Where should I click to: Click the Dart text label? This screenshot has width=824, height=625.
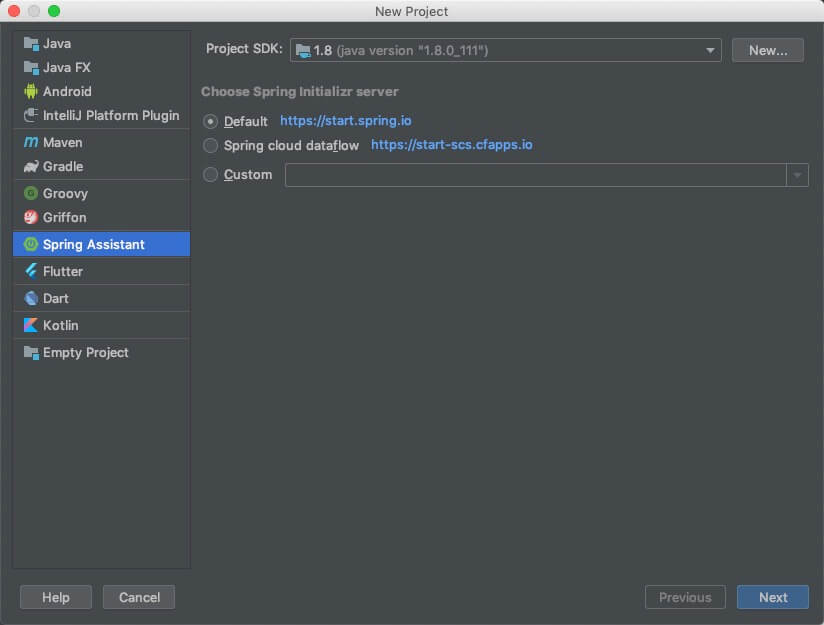(56, 299)
